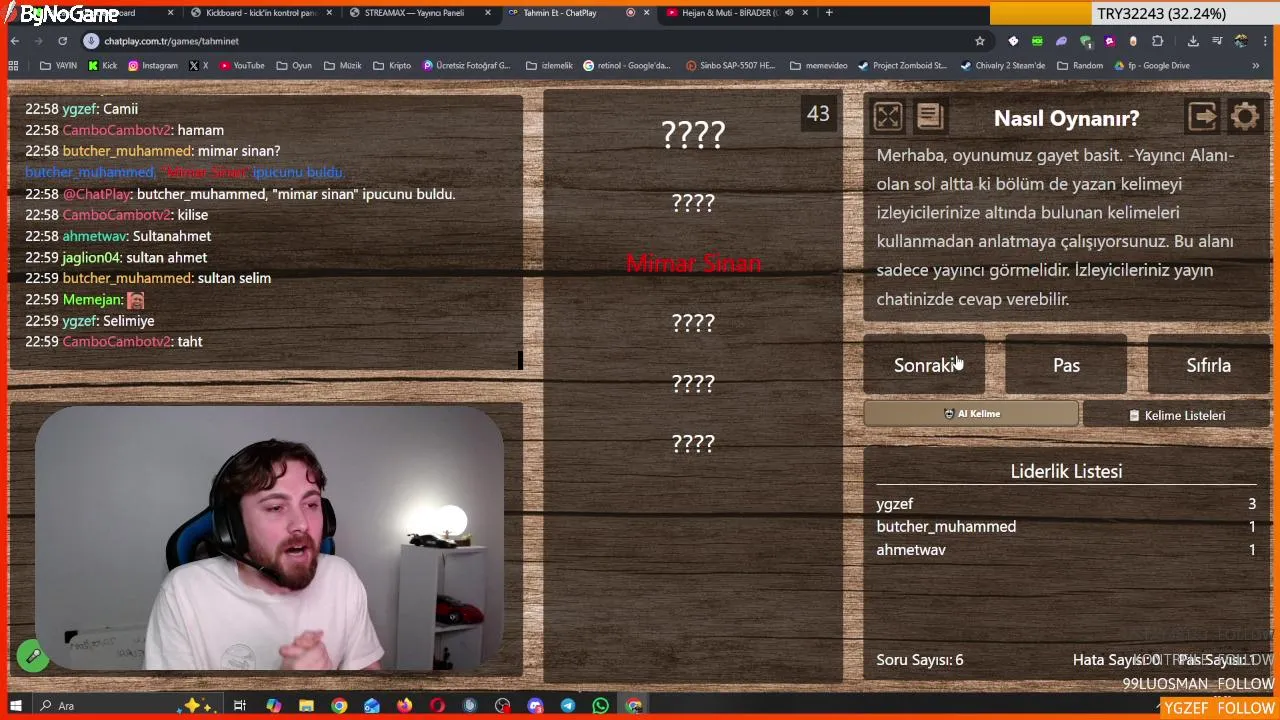1280x720 pixels.
Task: Click the streamer webcam video
Action: click(x=269, y=538)
